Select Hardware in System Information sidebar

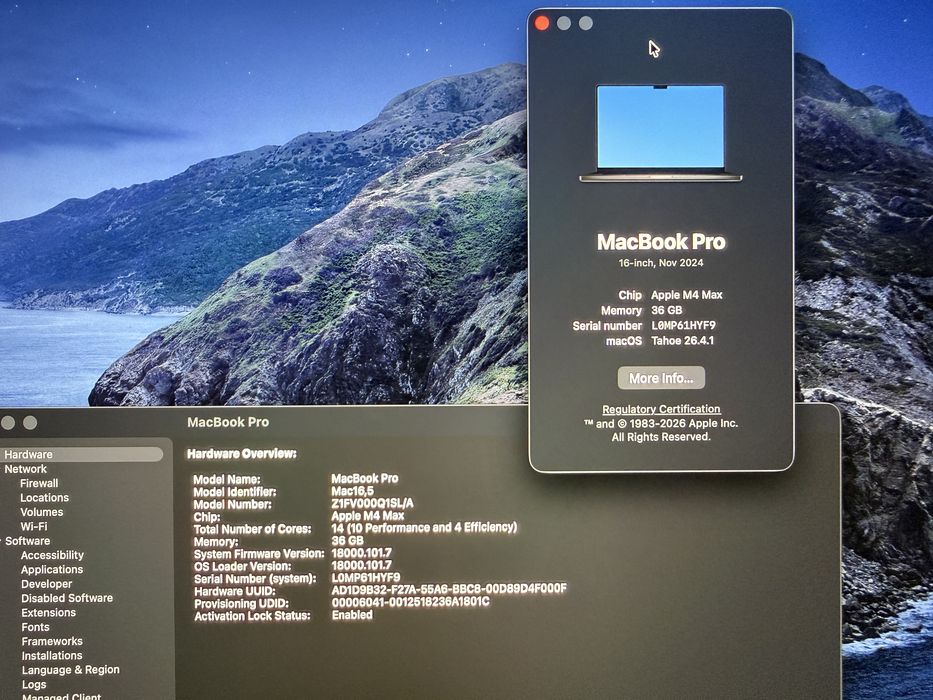[x=82, y=454]
